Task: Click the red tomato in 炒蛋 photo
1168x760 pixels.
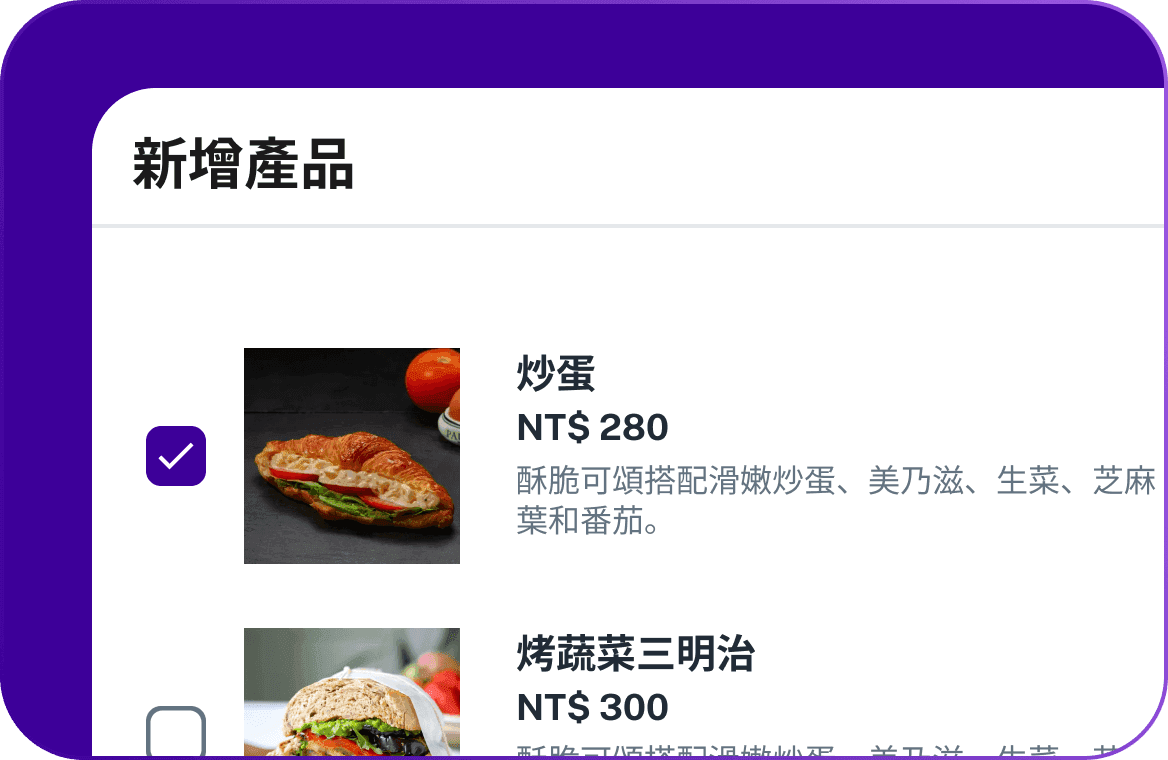Action: 432,379
